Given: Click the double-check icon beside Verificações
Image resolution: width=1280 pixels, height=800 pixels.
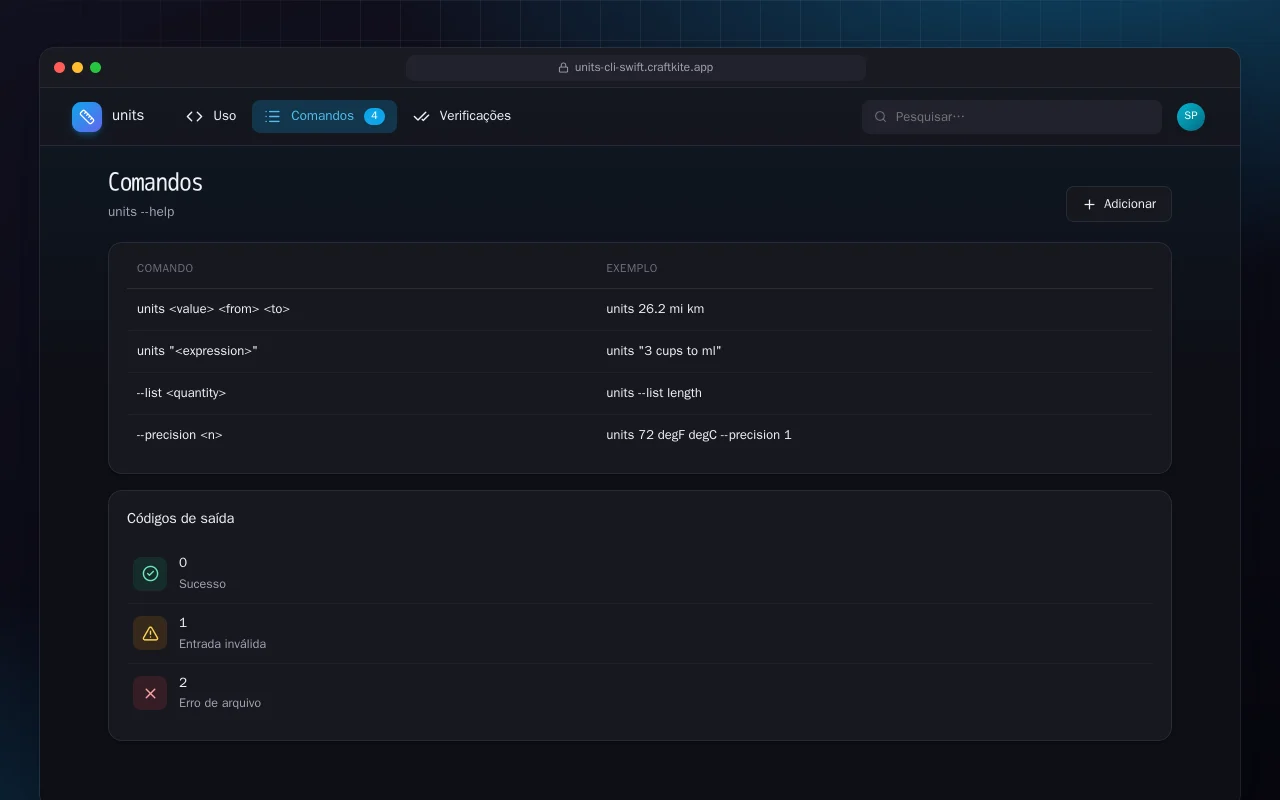Looking at the screenshot, I should 421,116.
